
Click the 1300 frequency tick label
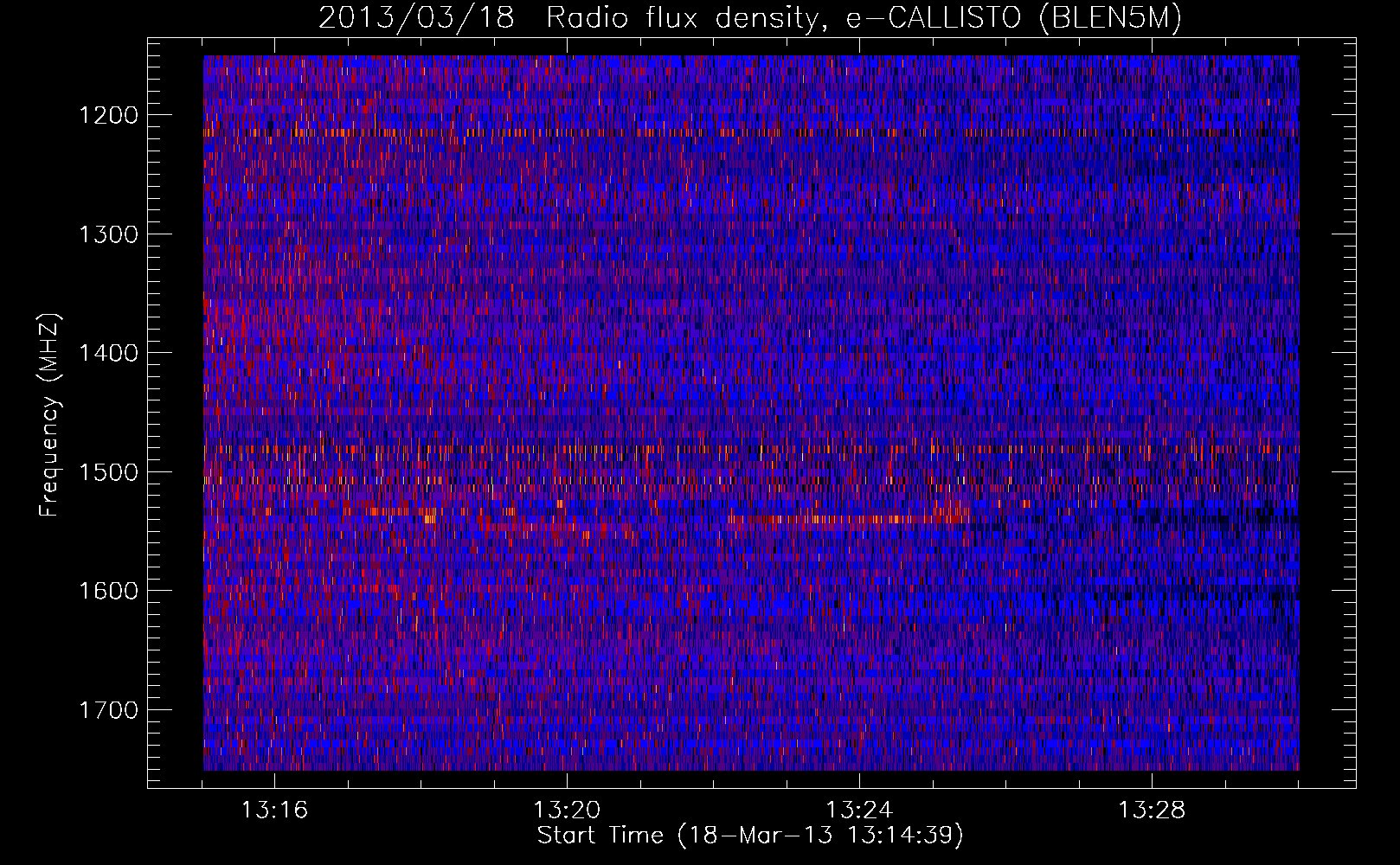[108, 234]
